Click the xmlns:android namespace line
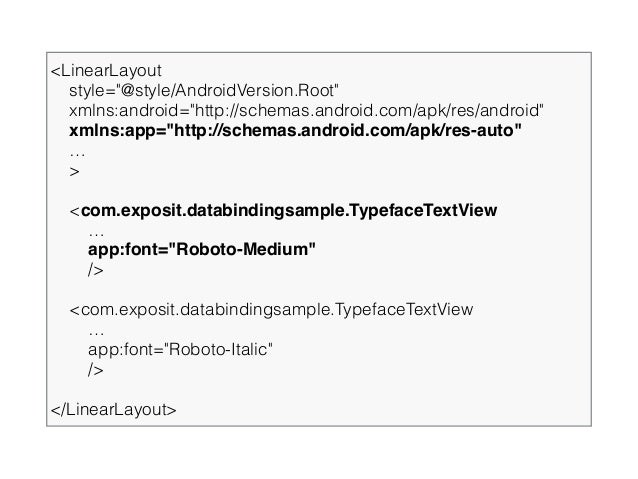The image size is (638, 479). pyautogui.click(x=306, y=111)
